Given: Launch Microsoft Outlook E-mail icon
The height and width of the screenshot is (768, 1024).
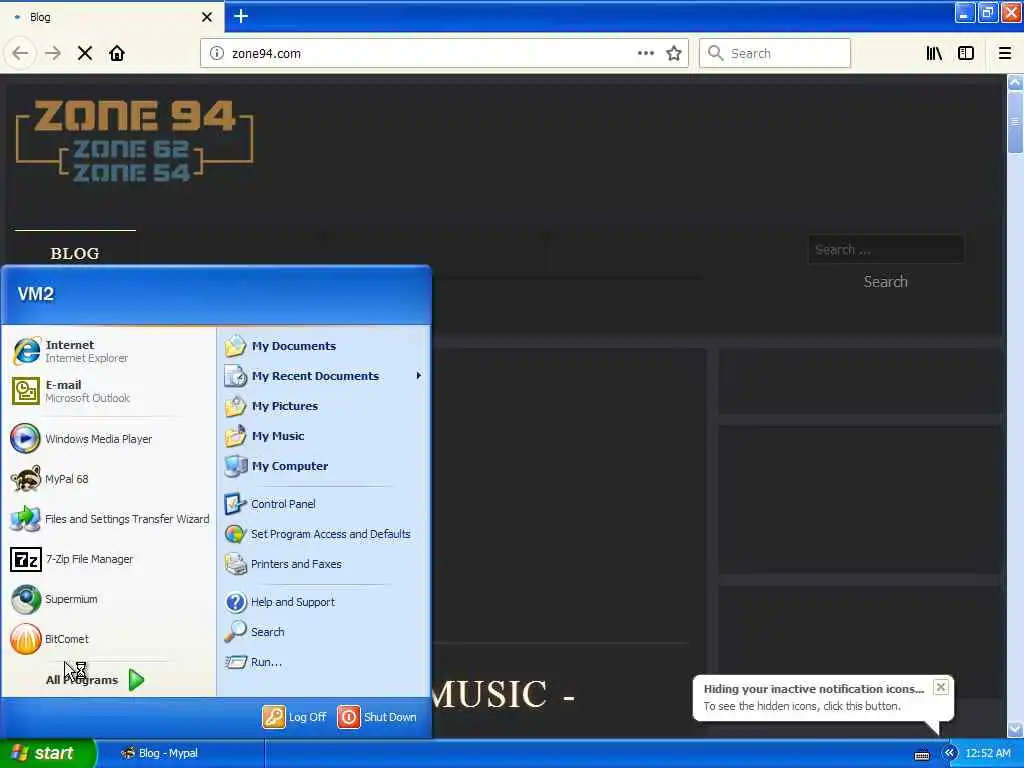Looking at the screenshot, I should [26, 391].
